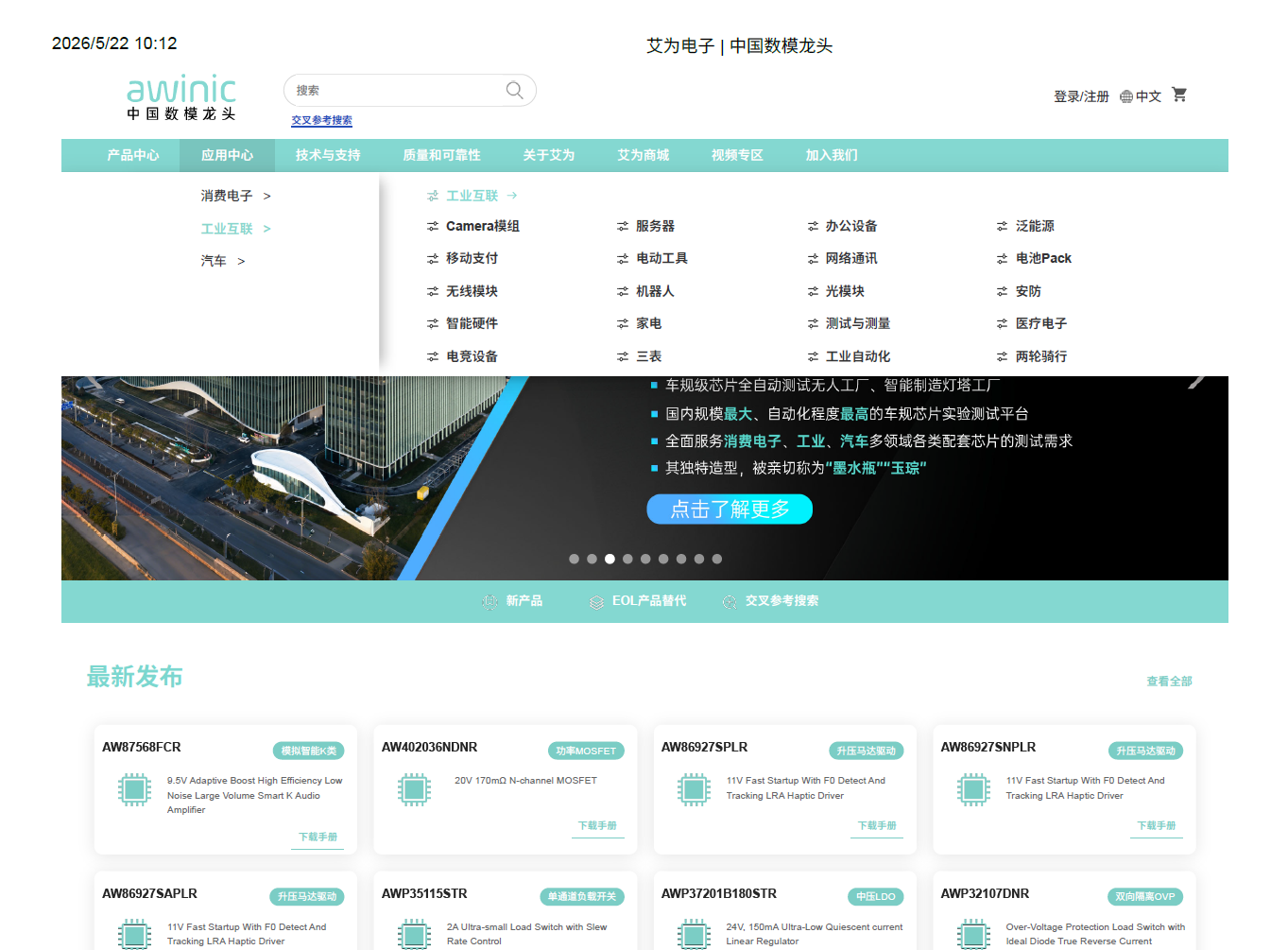The width and height of the screenshot is (1288, 950).
Task: Select the 医疗电子 application
Action: coord(1041,323)
